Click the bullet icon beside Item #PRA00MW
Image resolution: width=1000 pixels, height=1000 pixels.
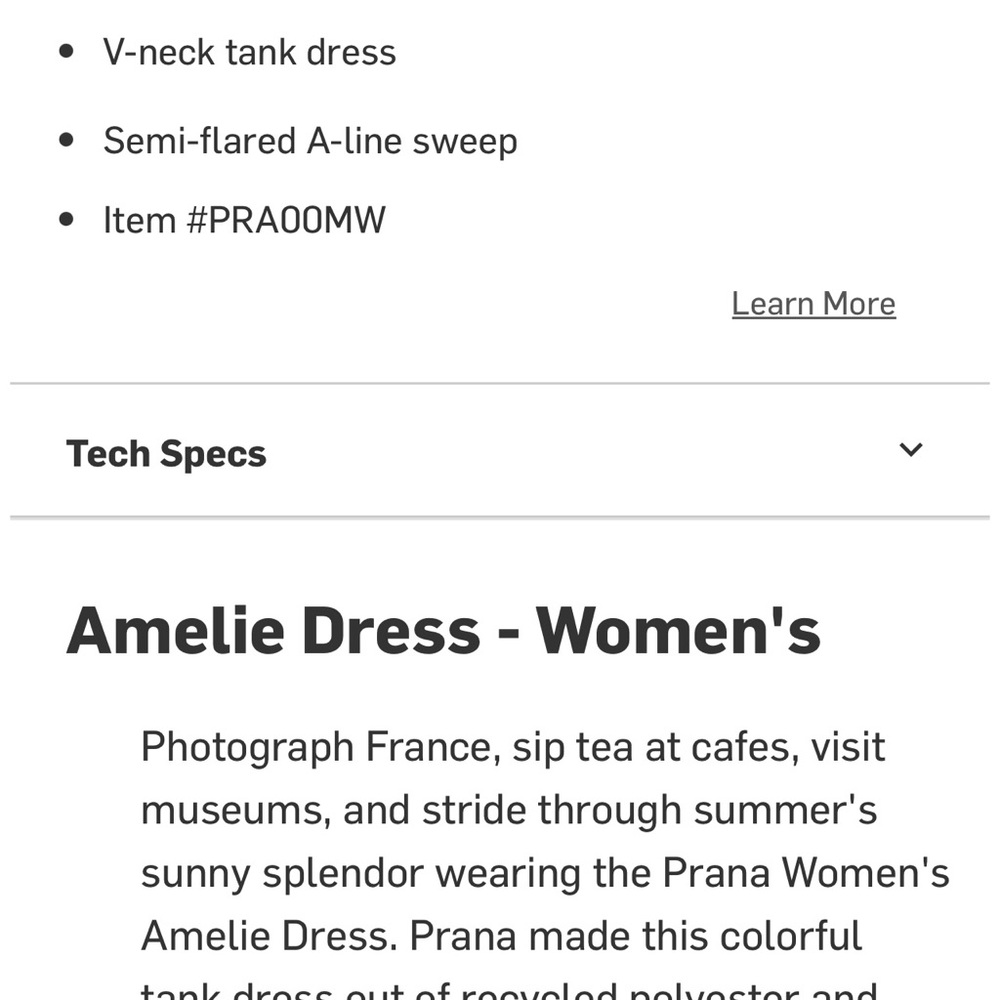tap(66, 217)
